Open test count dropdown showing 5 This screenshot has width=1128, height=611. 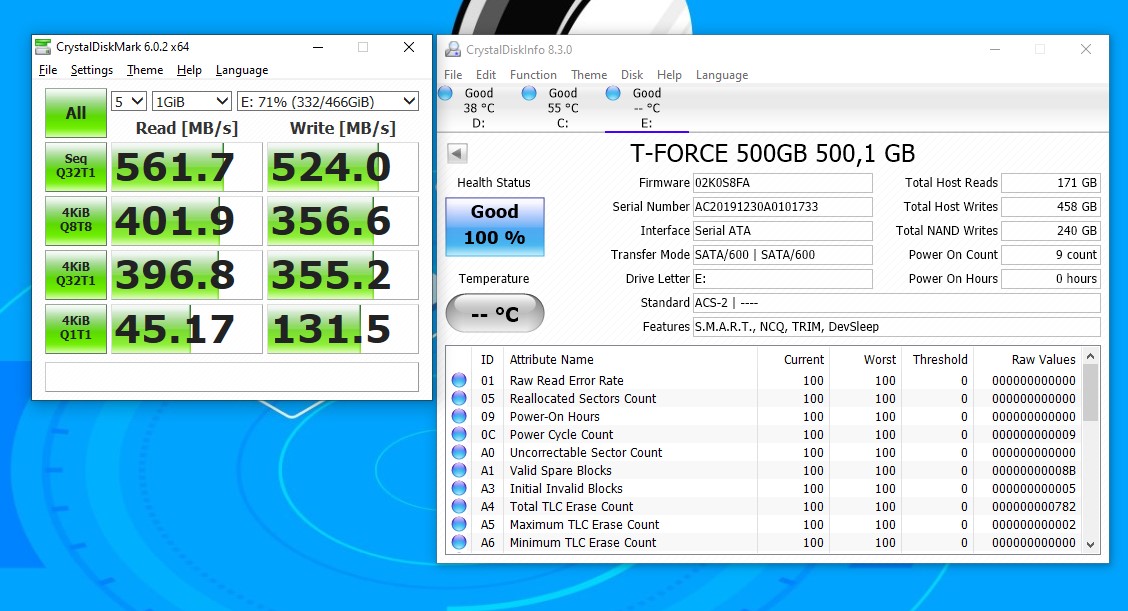pos(129,101)
